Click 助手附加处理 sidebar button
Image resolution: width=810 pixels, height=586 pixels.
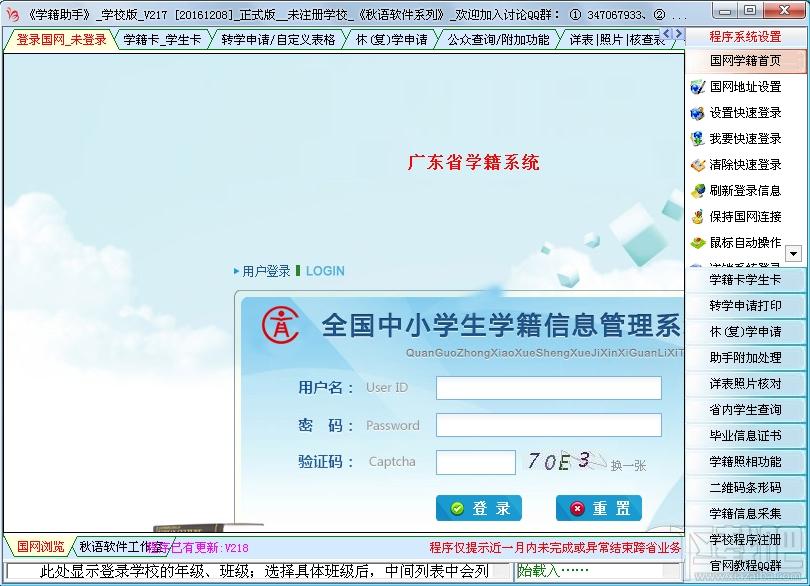coord(745,358)
